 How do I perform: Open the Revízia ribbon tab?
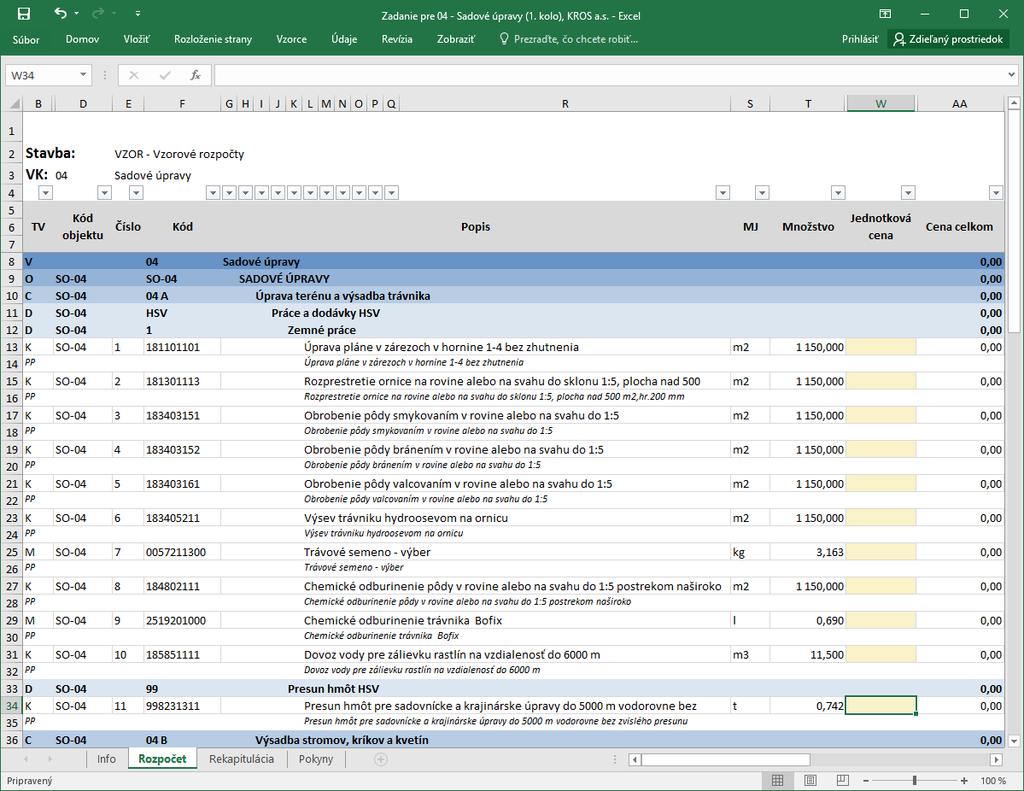[x=397, y=39]
